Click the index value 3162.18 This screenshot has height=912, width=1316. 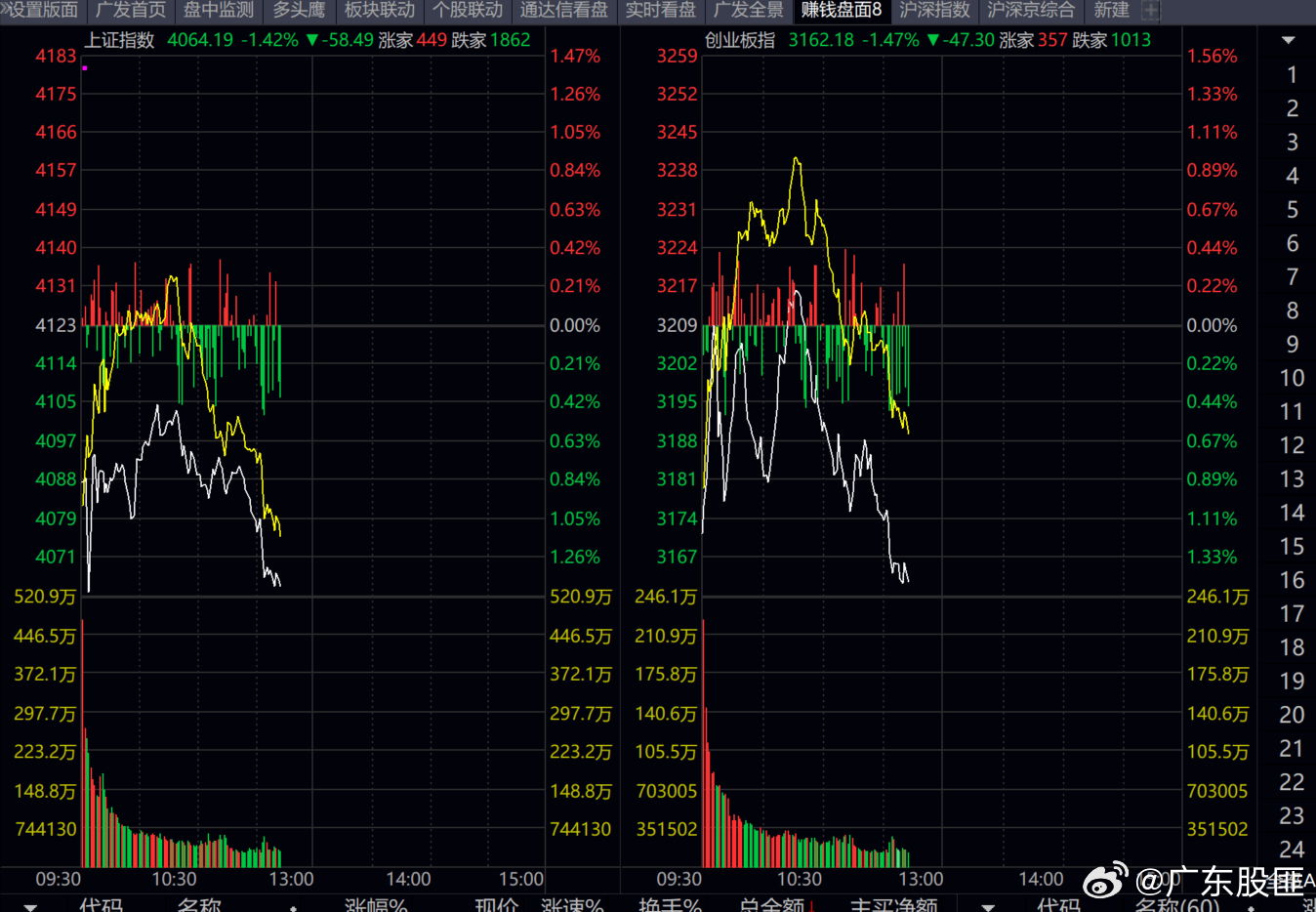pyautogui.click(x=821, y=40)
